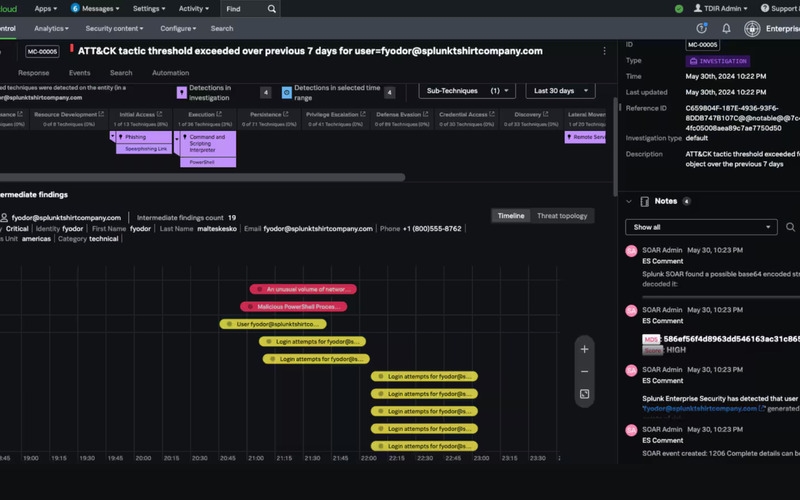This screenshot has height=500, width=800.
Task: Switch to the Events tab
Action: click(x=80, y=73)
